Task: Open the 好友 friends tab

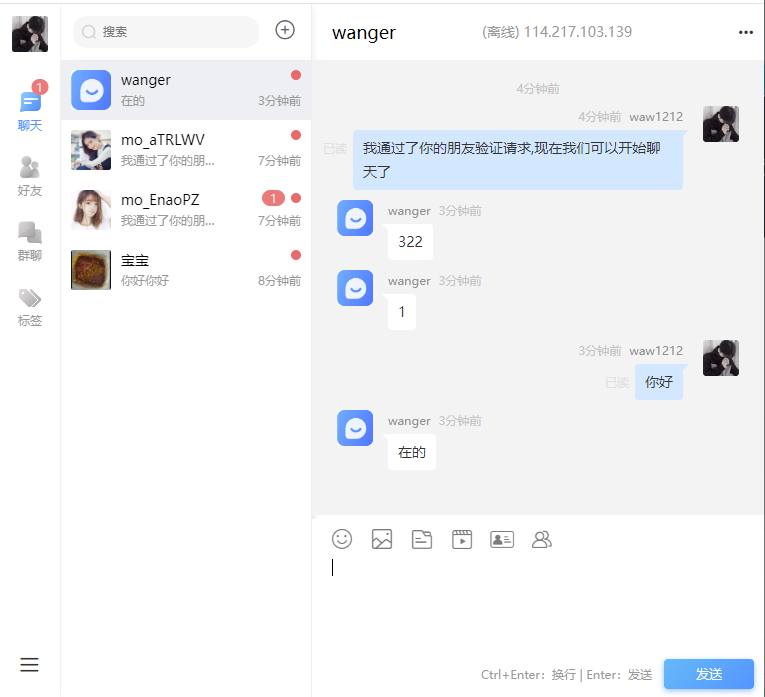Action: pos(30,176)
